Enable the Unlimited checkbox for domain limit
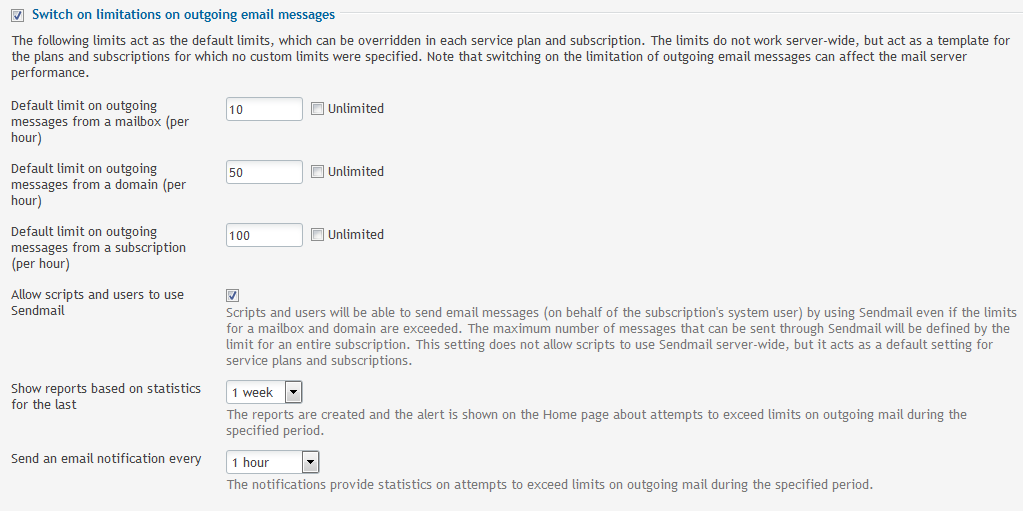The image size is (1023, 511). pos(317,172)
